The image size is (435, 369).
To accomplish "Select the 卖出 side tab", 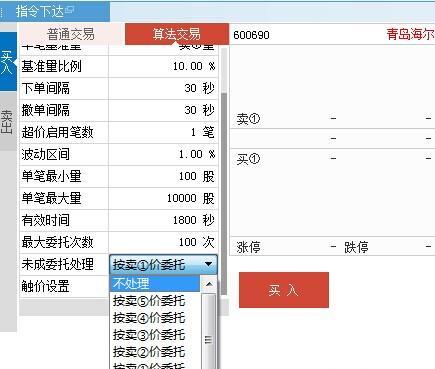I will [x=7, y=121].
